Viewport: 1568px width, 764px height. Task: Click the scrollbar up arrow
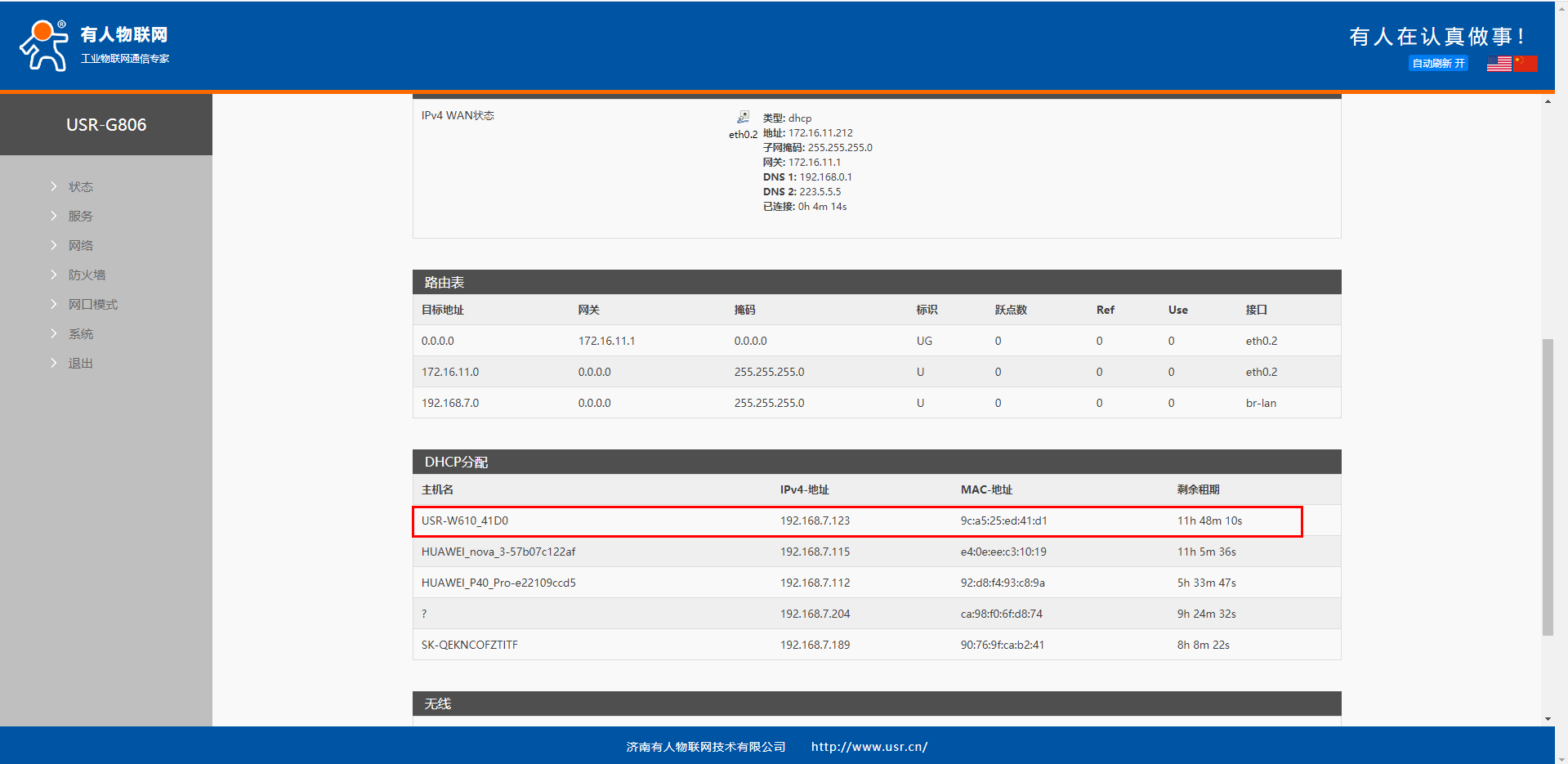click(x=1548, y=101)
